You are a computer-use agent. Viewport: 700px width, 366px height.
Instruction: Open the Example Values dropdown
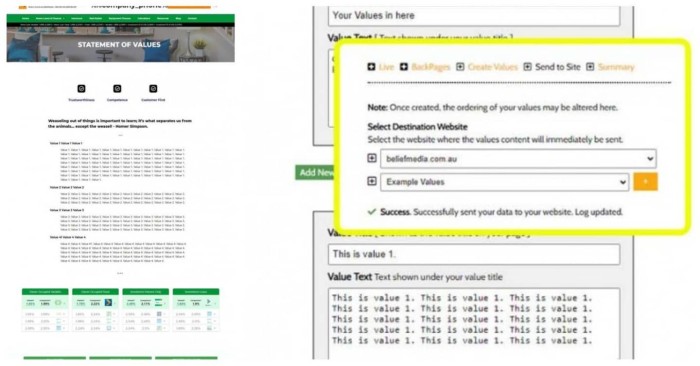click(504, 182)
